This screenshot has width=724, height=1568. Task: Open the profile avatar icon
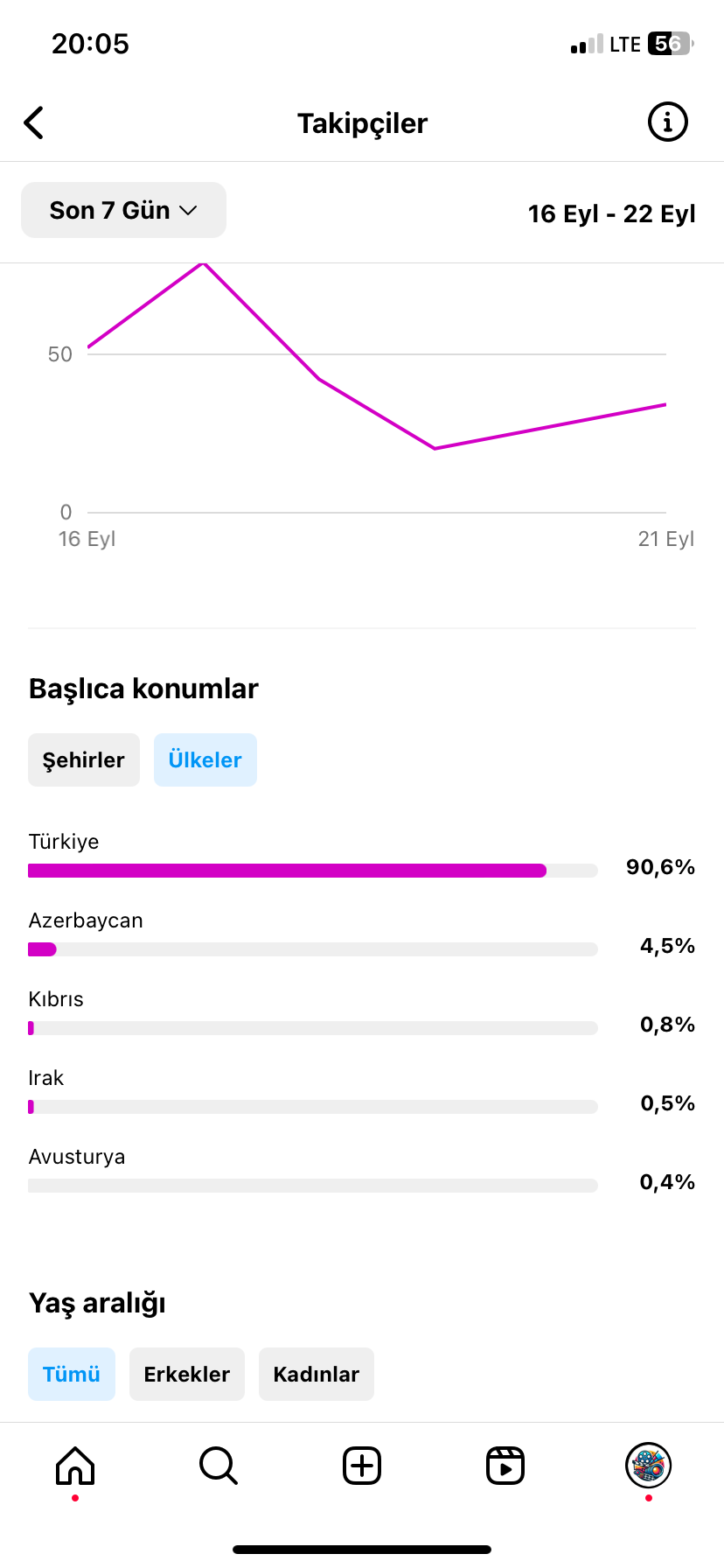648,1465
